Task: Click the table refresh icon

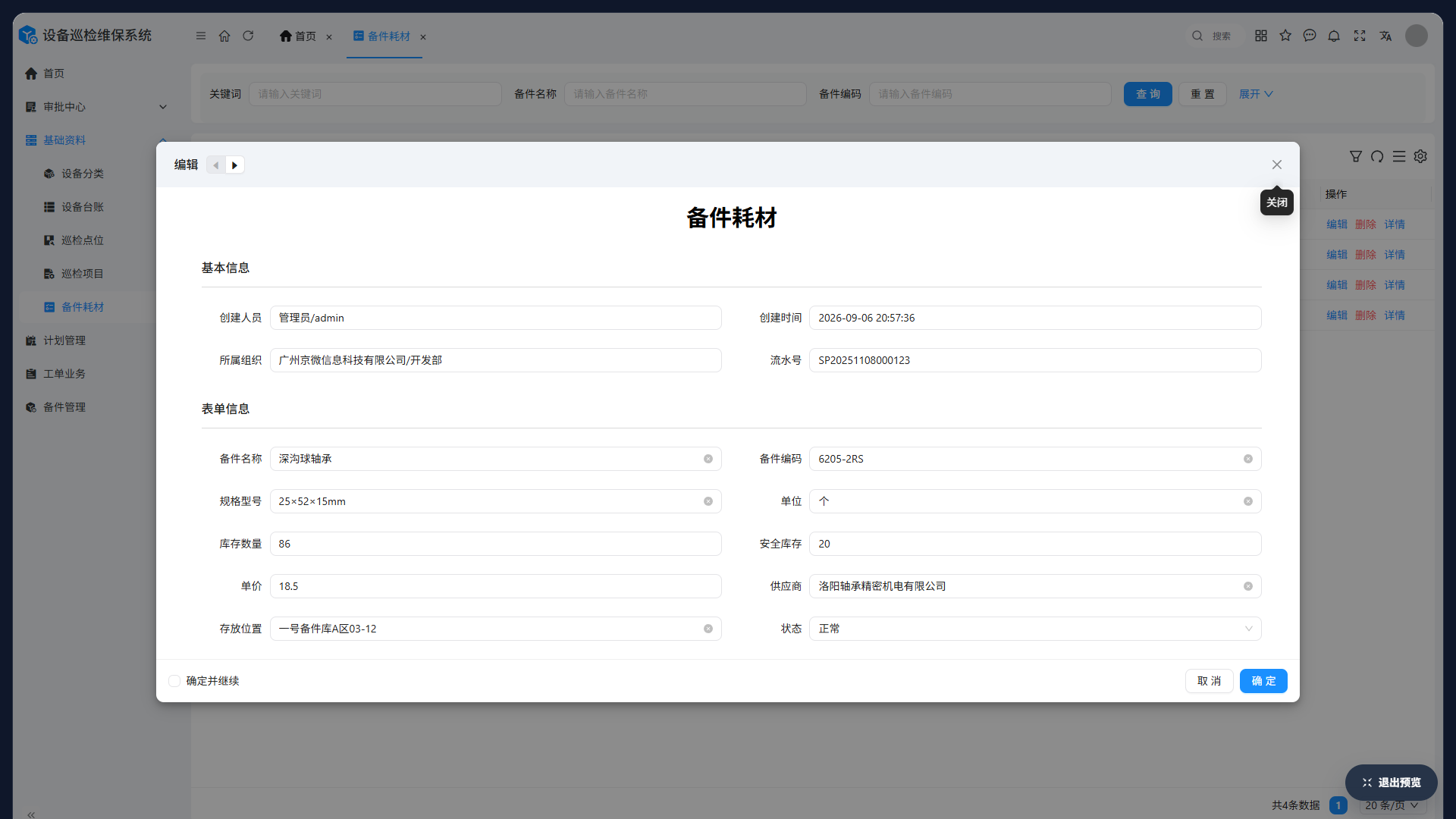Action: 1377,156
